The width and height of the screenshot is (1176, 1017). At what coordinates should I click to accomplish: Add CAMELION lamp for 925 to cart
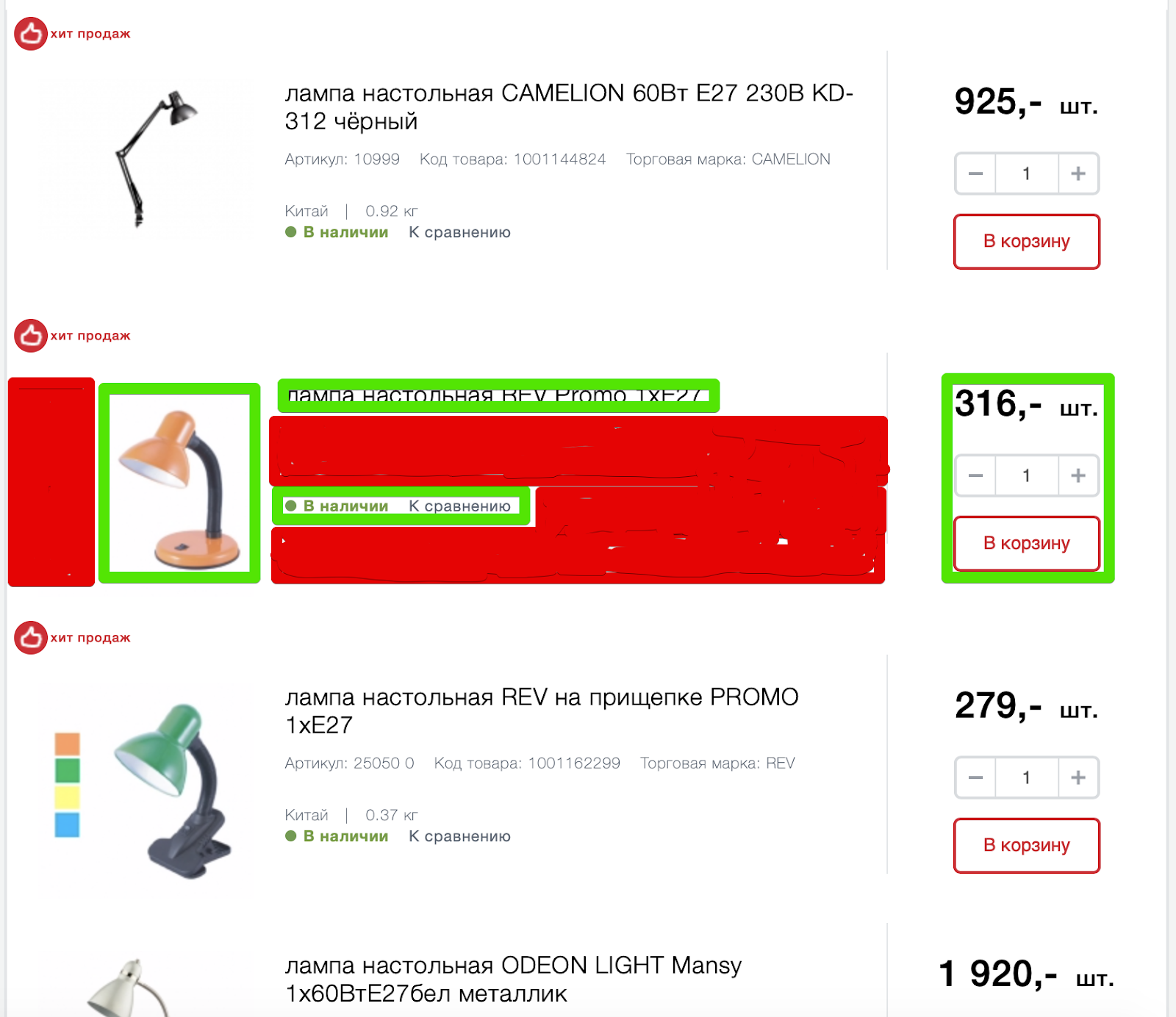(1027, 242)
